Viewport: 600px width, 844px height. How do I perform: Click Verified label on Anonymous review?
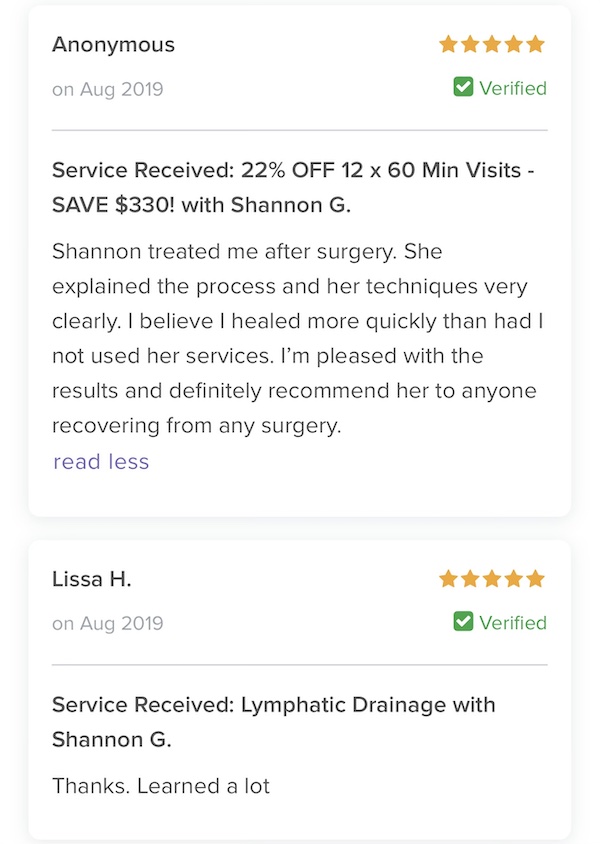pos(513,88)
